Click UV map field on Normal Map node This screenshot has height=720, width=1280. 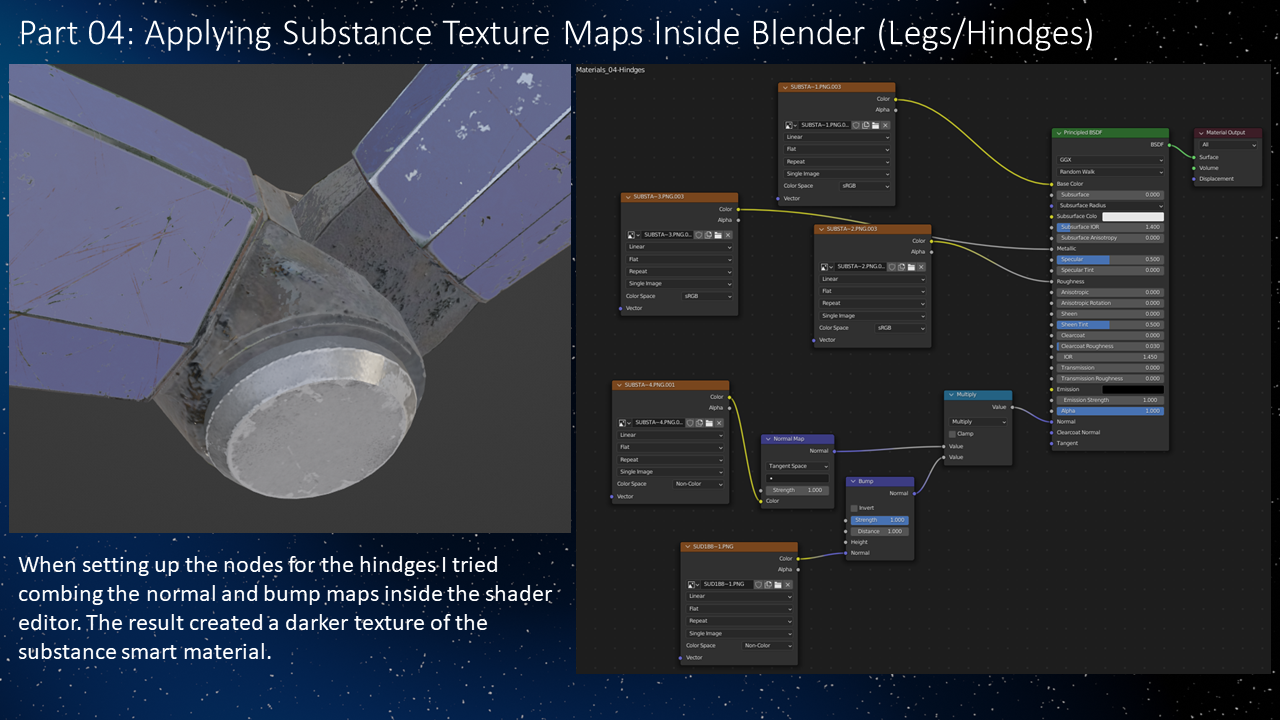pyautogui.click(x=797, y=478)
